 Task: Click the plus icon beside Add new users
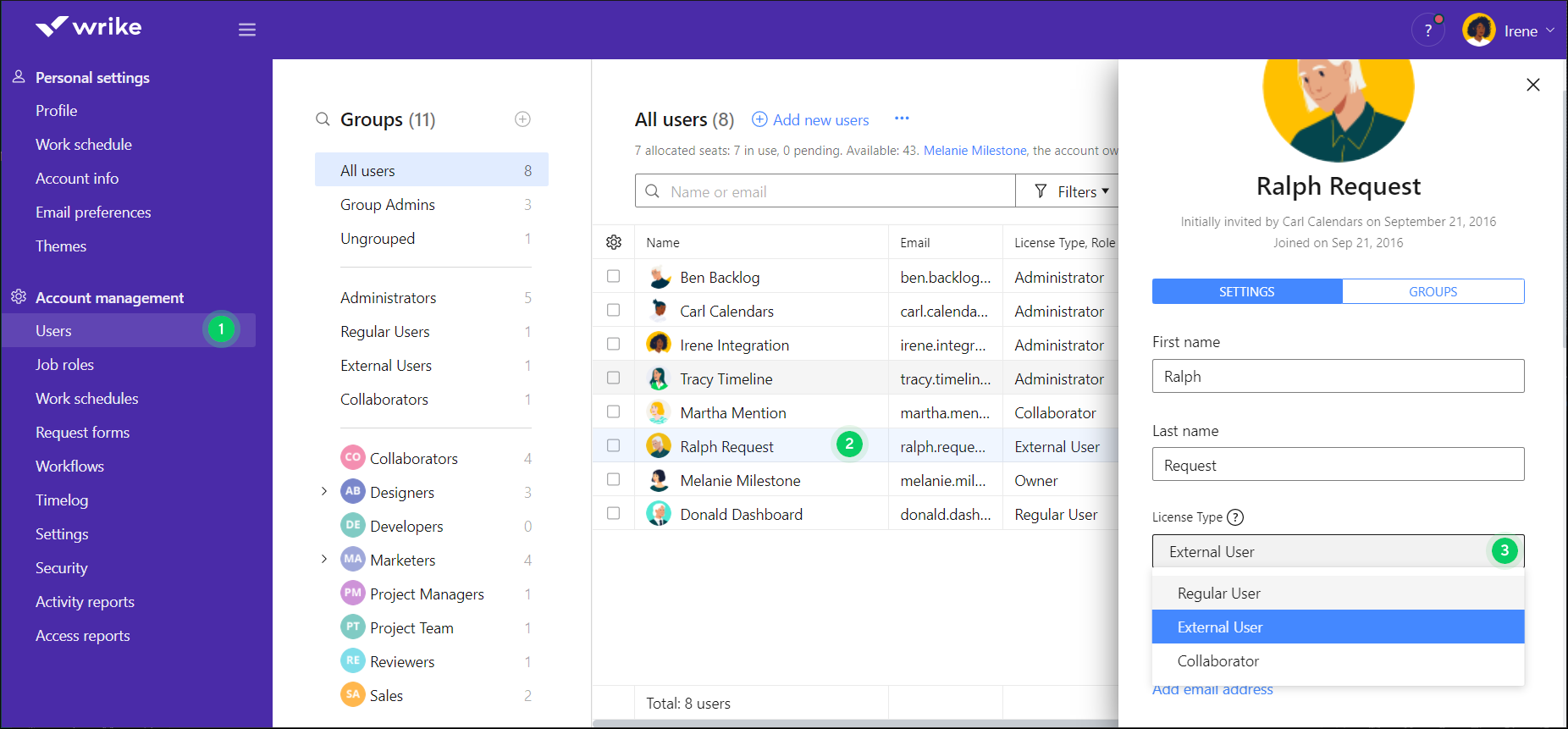[759, 119]
